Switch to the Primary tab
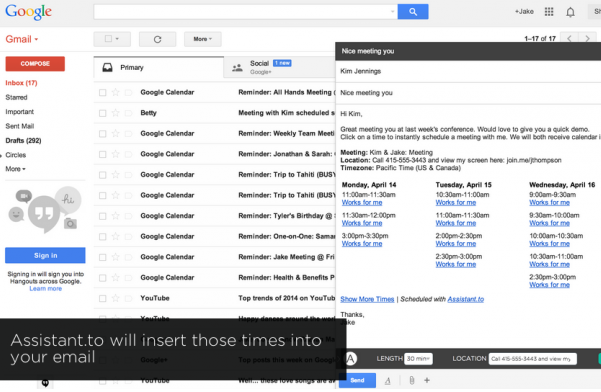The height and width of the screenshot is (392, 601). tap(159, 67)
